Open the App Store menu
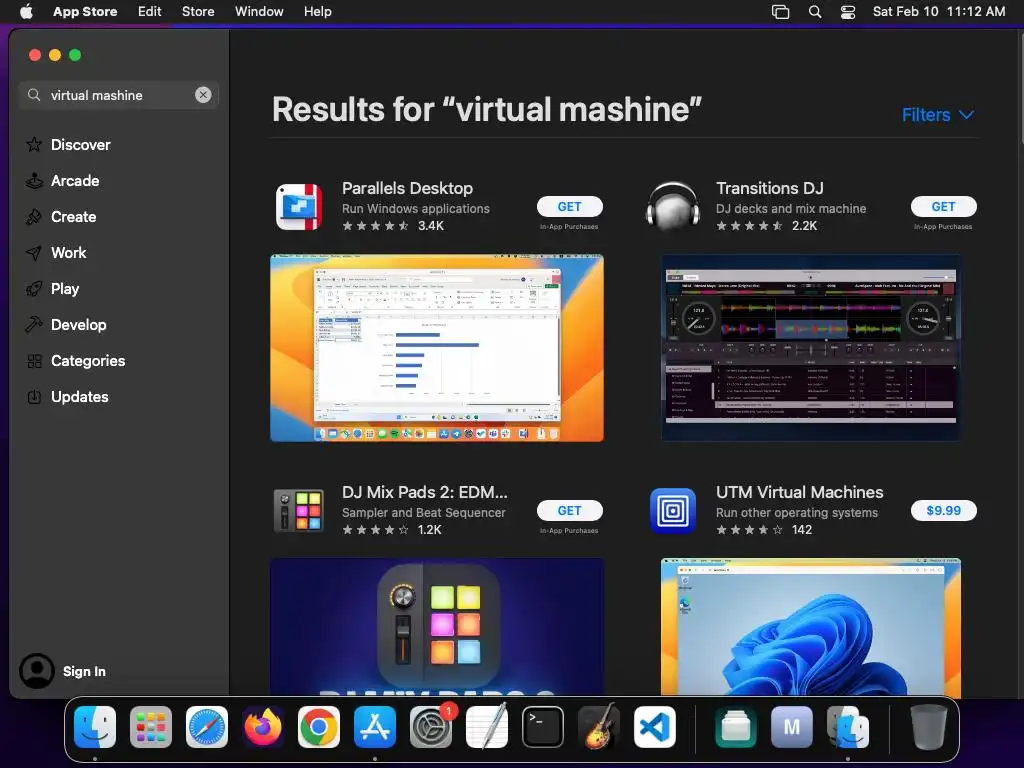The image size is (1024, 768). point(85,11)
